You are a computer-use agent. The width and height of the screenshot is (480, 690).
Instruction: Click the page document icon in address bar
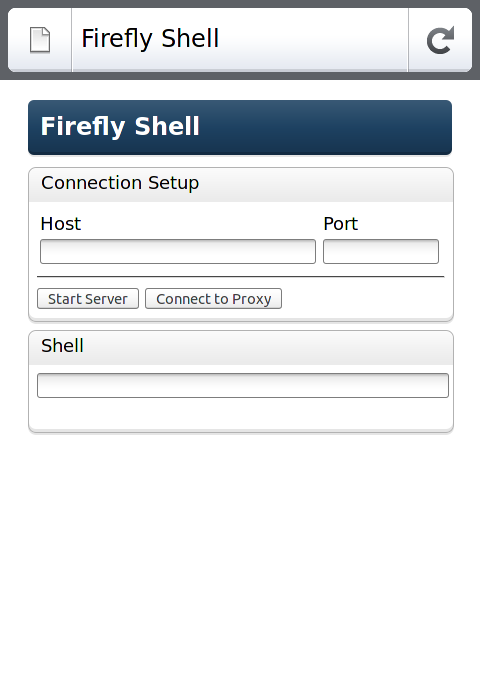click(x=40, y=40)
